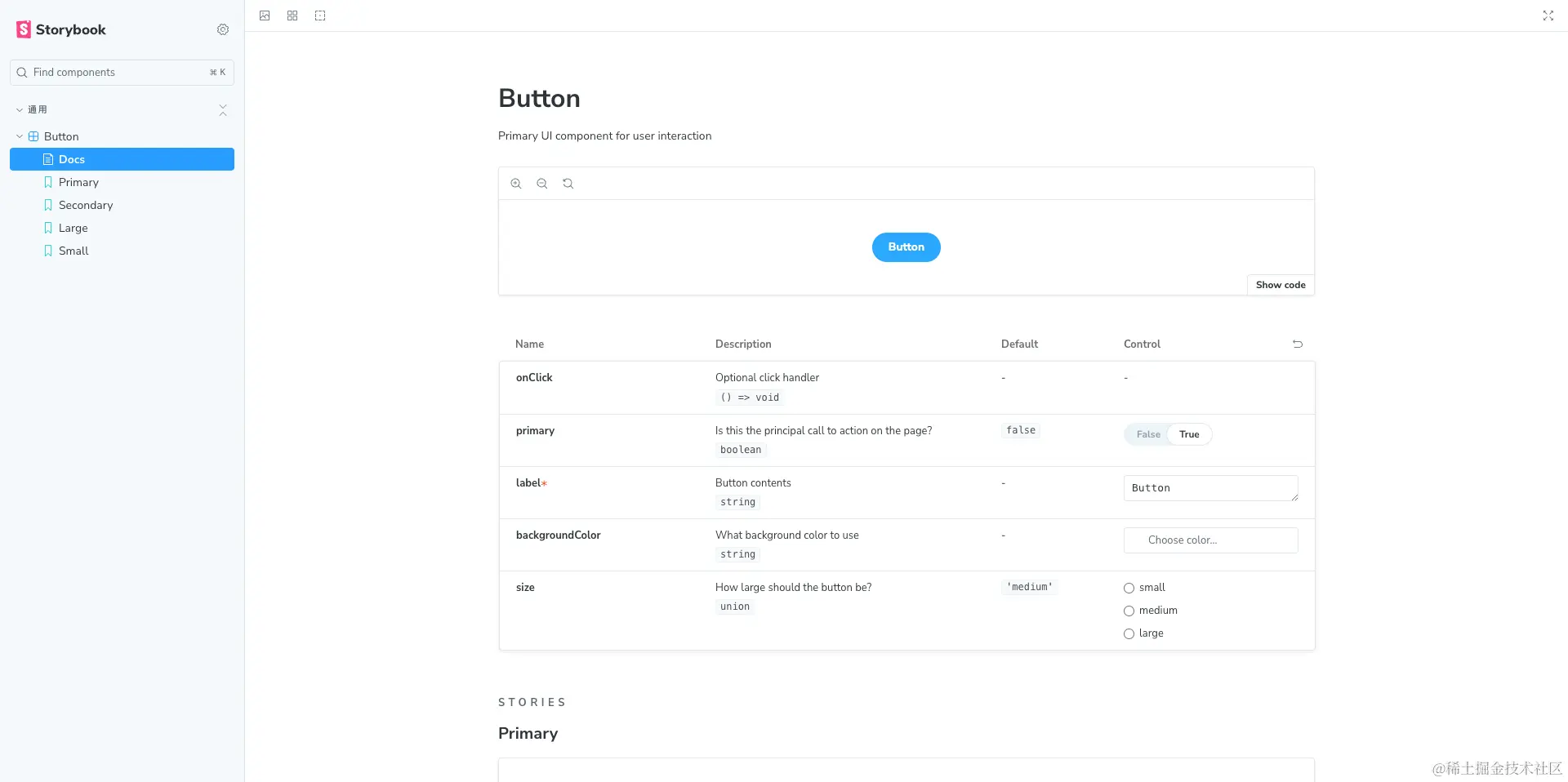1568x782 pixels.
Task: Zoom in on the button preview
Action: tap(516, 184)
